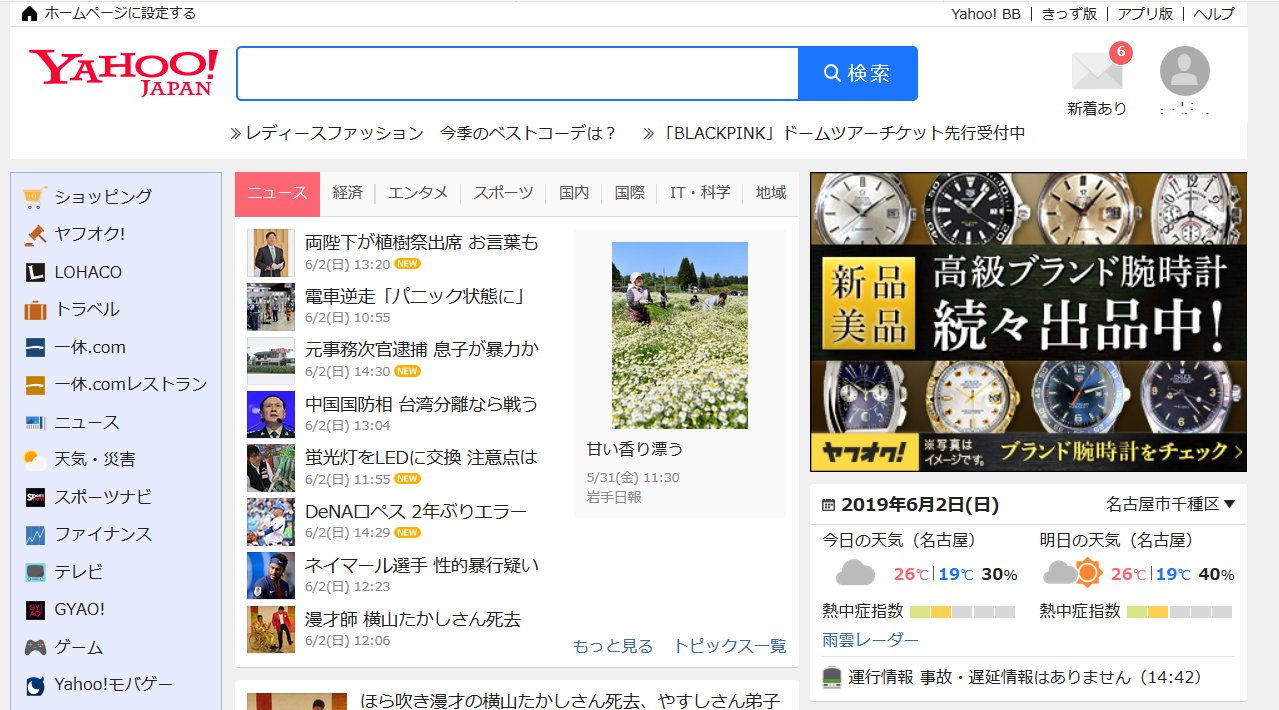
Task: Open the mail envelope icon with badge 6
Action: pos(1097,70)
